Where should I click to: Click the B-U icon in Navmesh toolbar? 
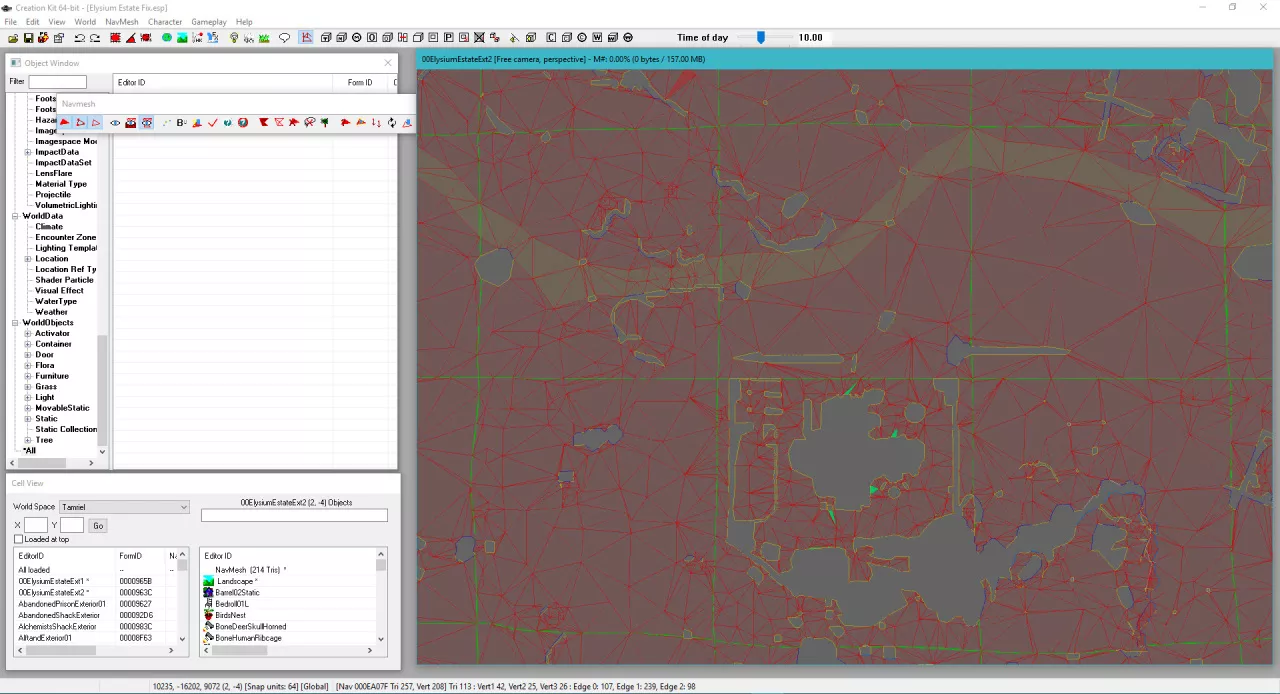[x=181, y=122]
